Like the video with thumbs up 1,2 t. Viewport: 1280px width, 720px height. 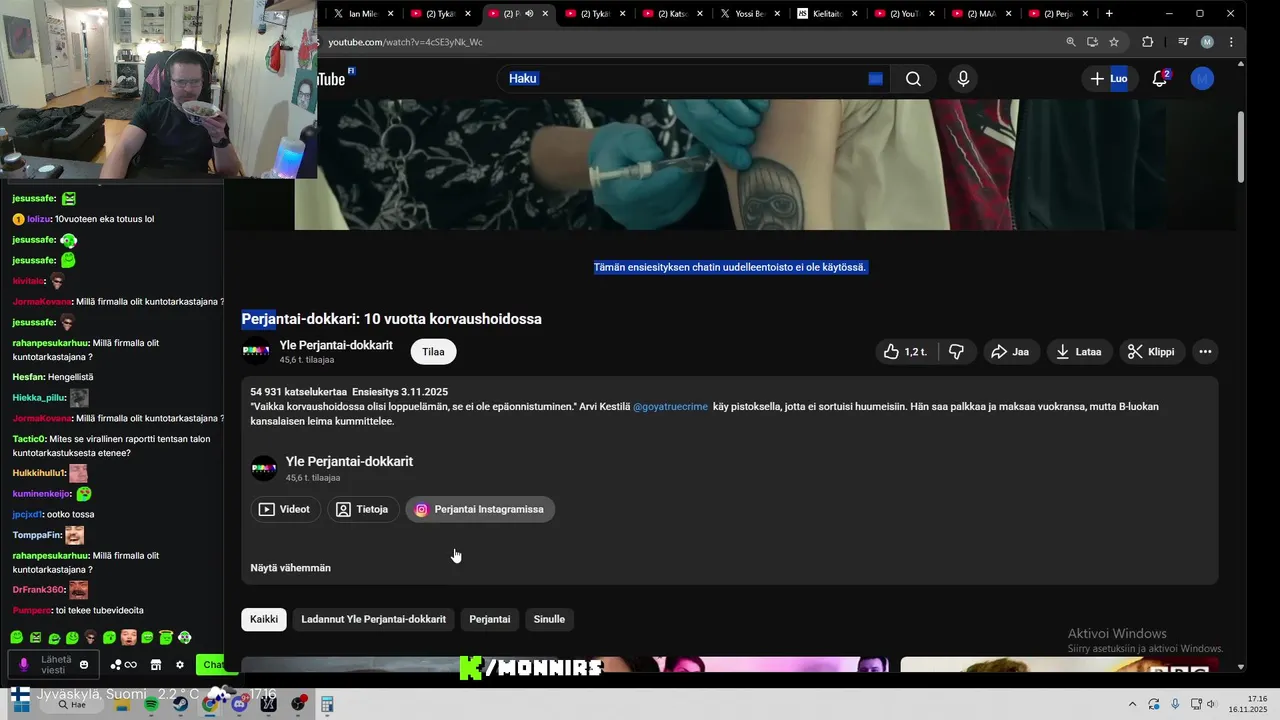tap(904, 352)
